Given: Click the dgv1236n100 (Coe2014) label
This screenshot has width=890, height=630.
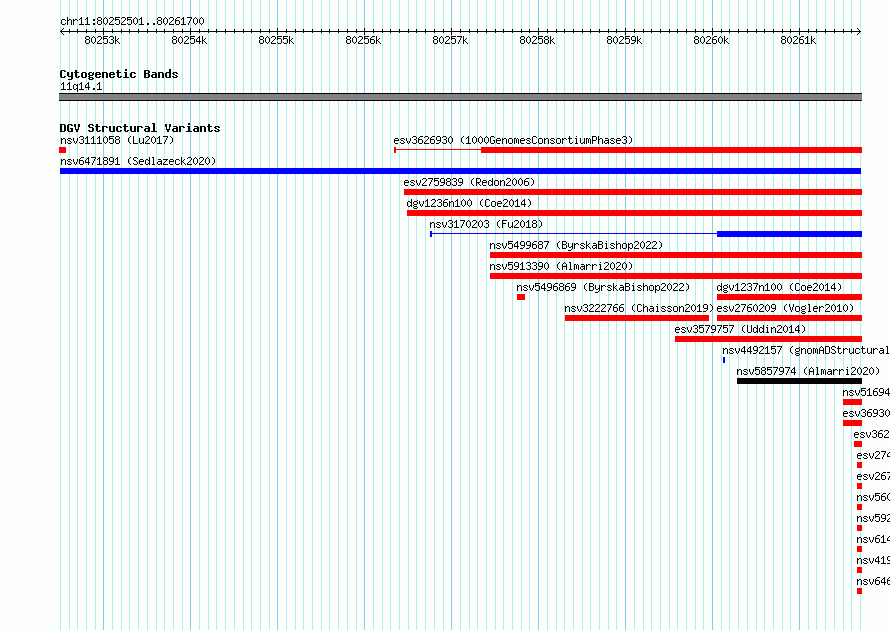Looking at the screenshot, I should coord(469,203).
